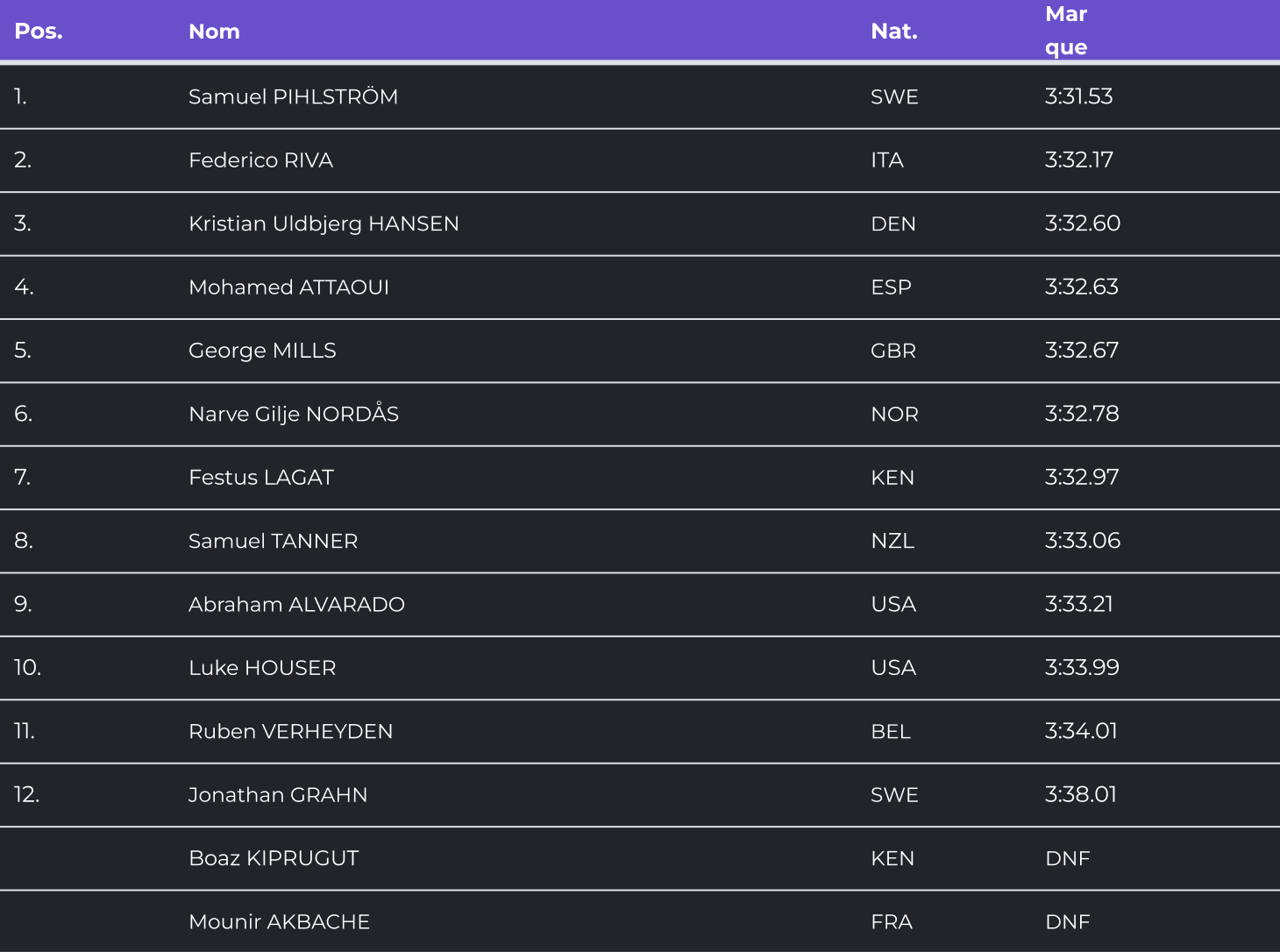This screenshot has width=1280, height=952.
Task: Click the Pos. column header
Action: pos(39,32)
